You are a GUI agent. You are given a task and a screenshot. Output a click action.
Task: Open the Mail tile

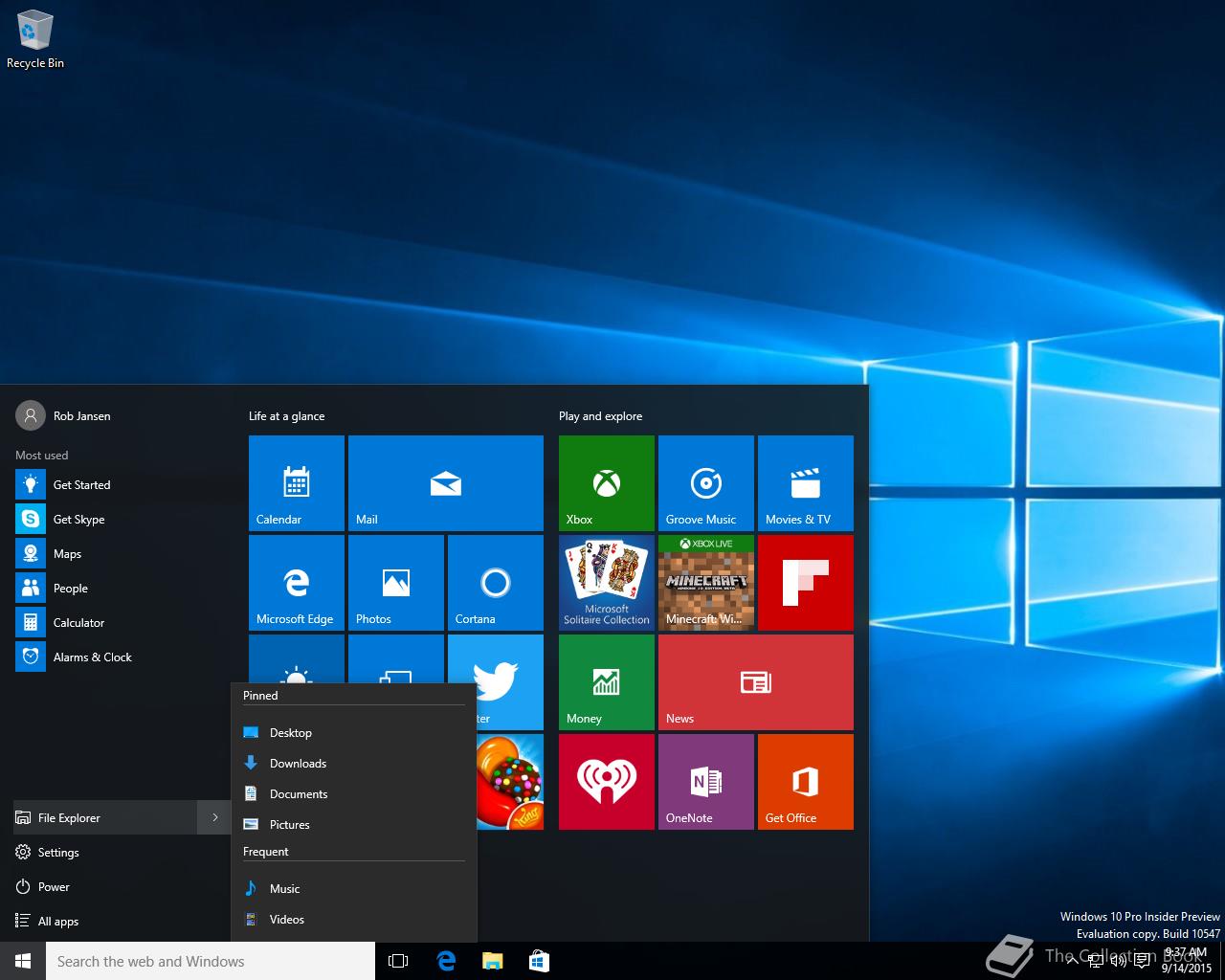[x=446, y=483]
